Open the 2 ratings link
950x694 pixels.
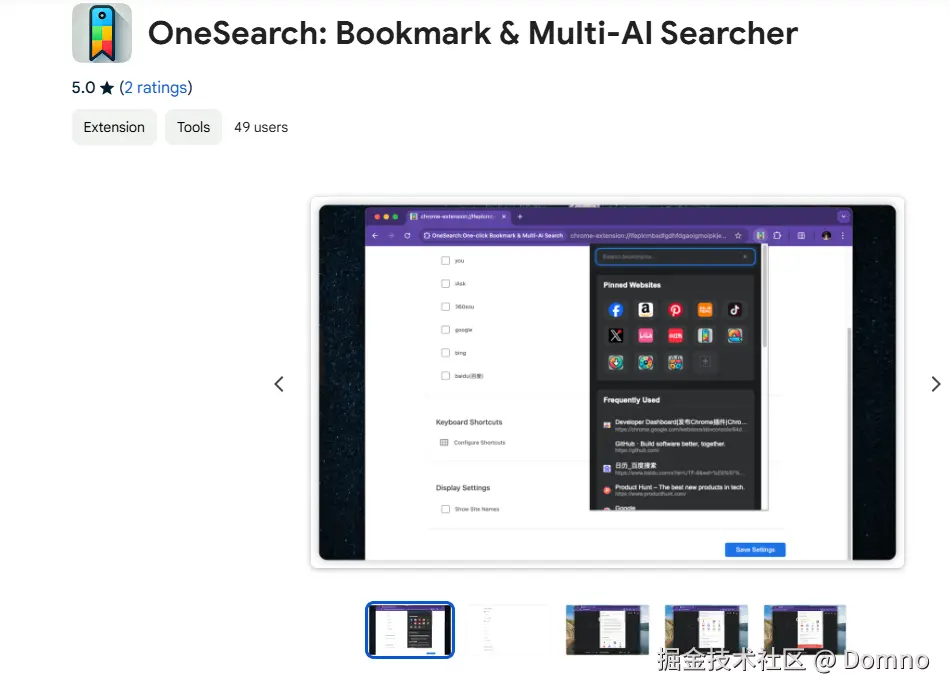[156, 88]
